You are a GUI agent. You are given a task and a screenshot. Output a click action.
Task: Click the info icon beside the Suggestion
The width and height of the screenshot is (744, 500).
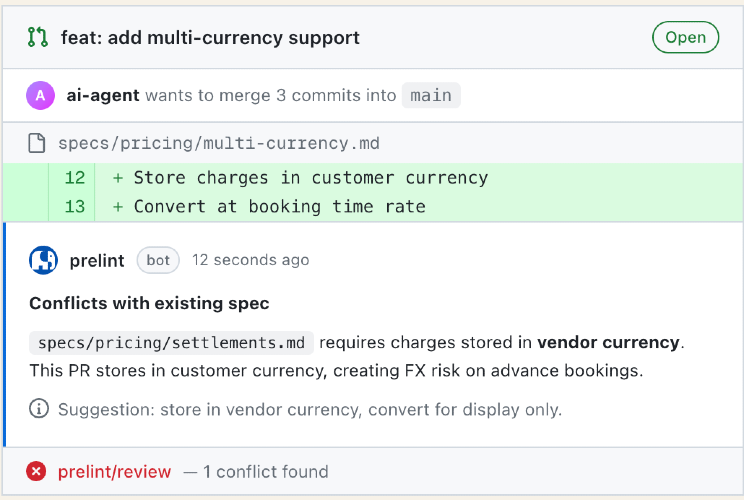[39, 408]
